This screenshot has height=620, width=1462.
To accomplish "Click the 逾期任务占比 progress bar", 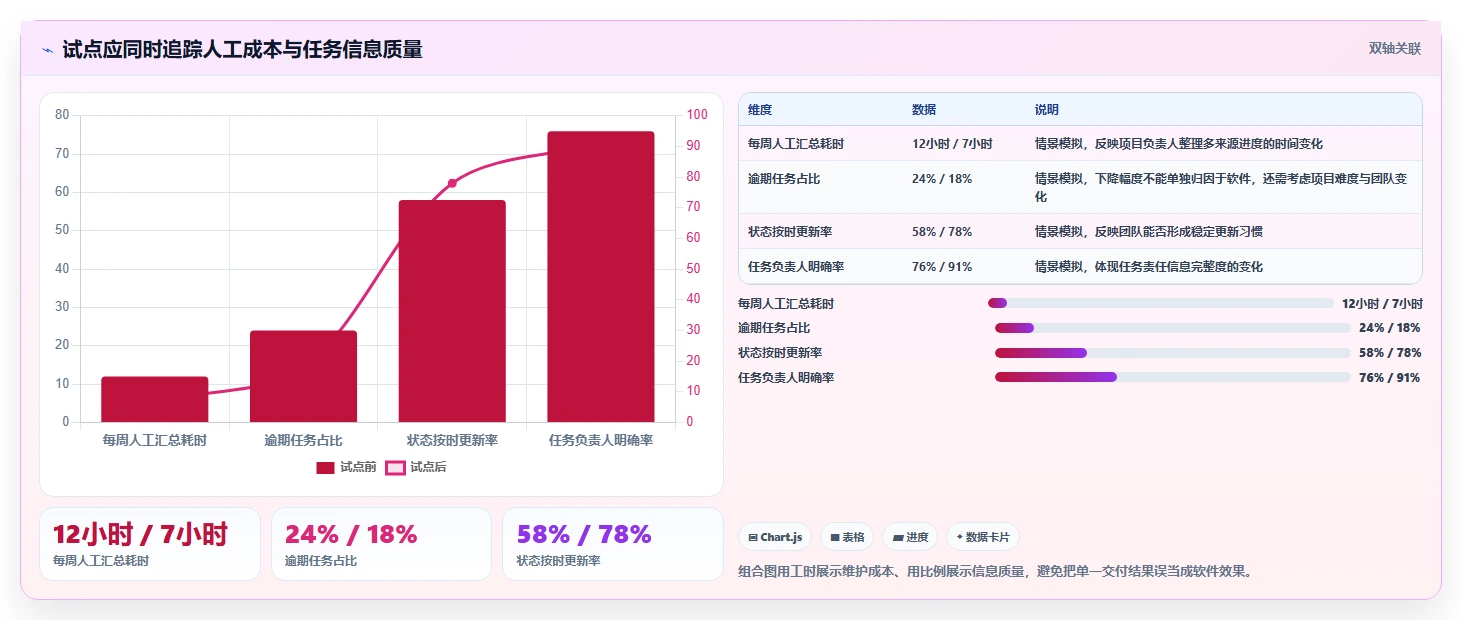I will pos(1173,328).
